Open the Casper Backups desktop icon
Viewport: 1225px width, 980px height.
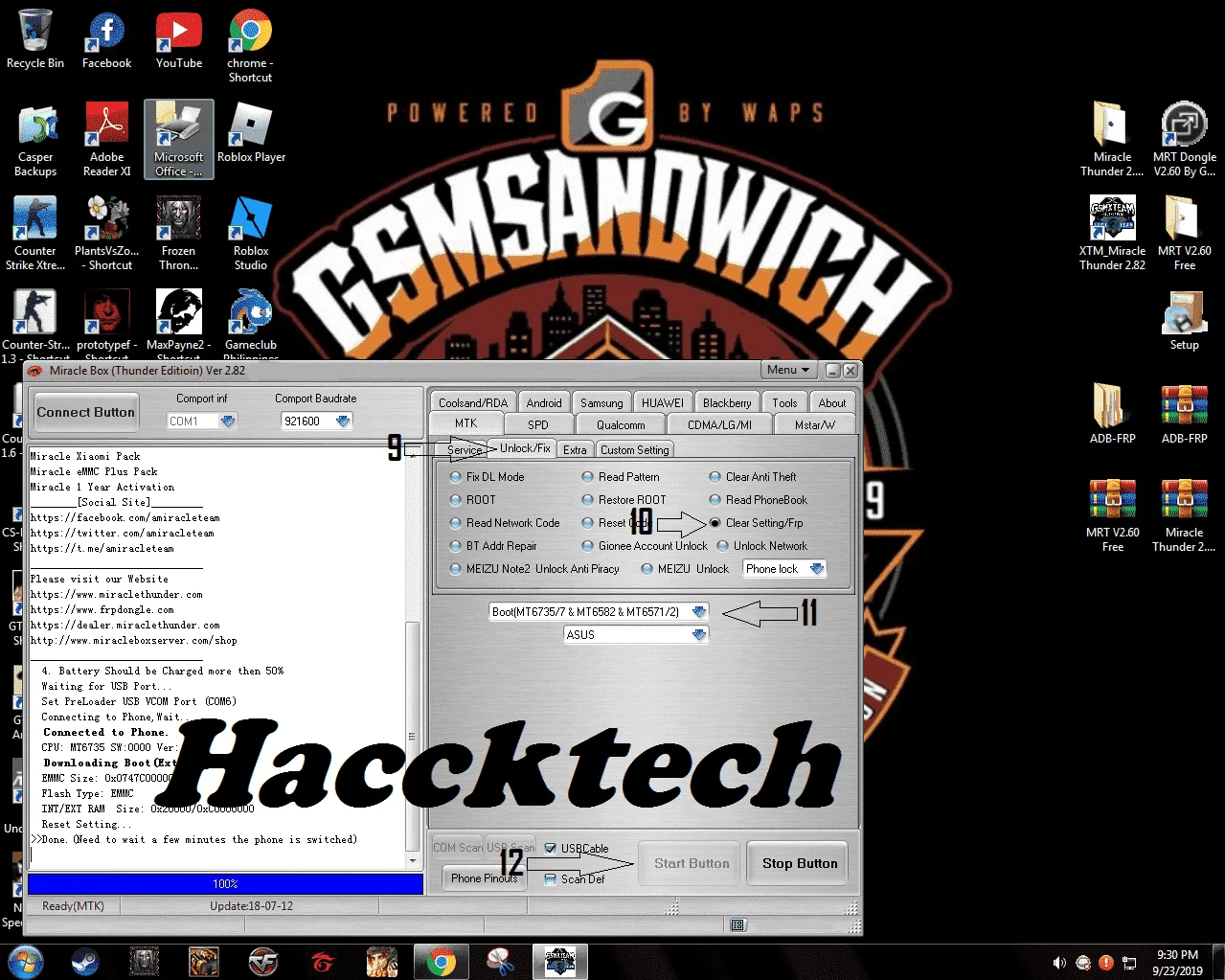35,140
